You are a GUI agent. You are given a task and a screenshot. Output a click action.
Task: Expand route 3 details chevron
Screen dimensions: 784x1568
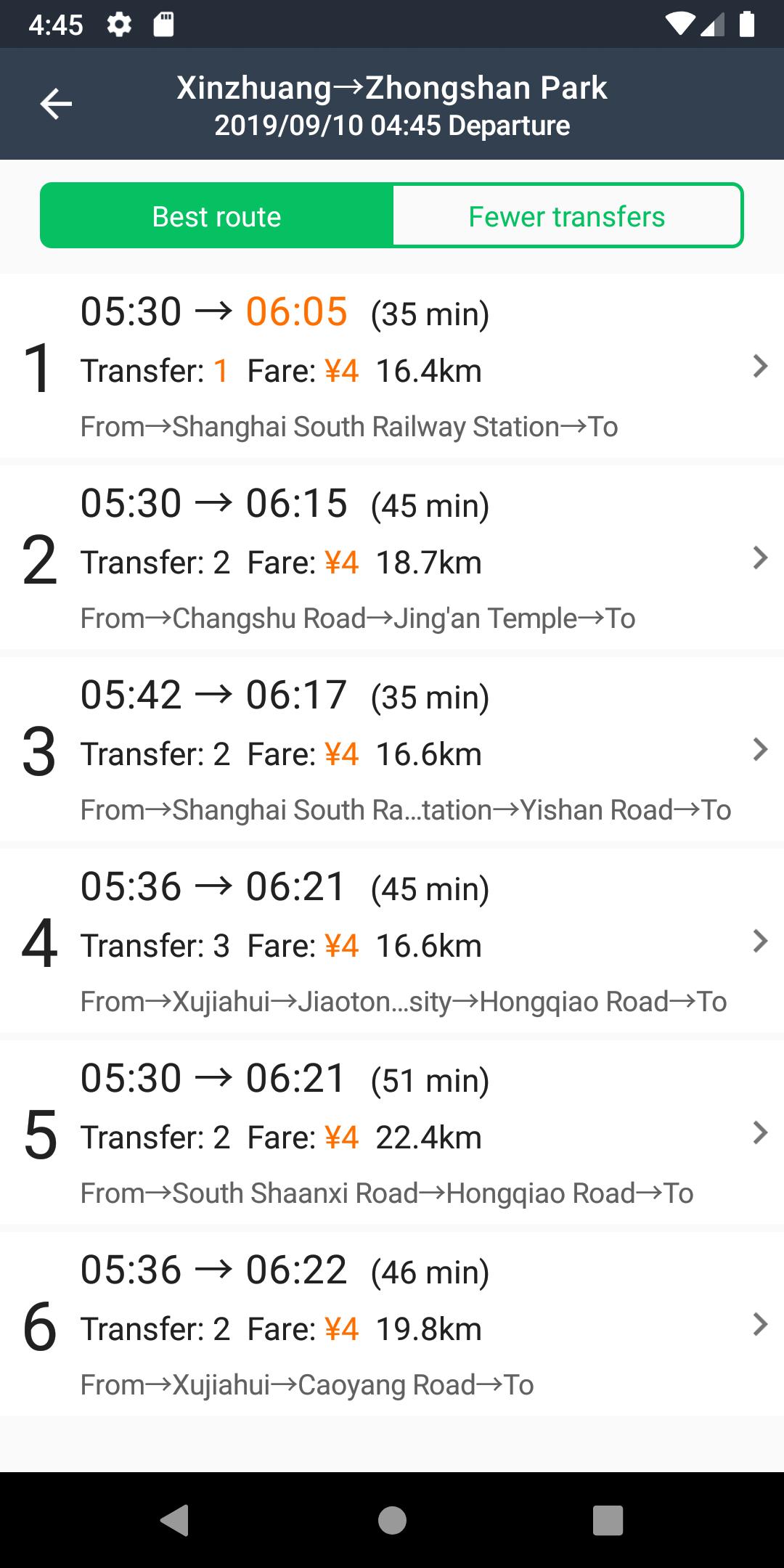click(x=759, y=750)
